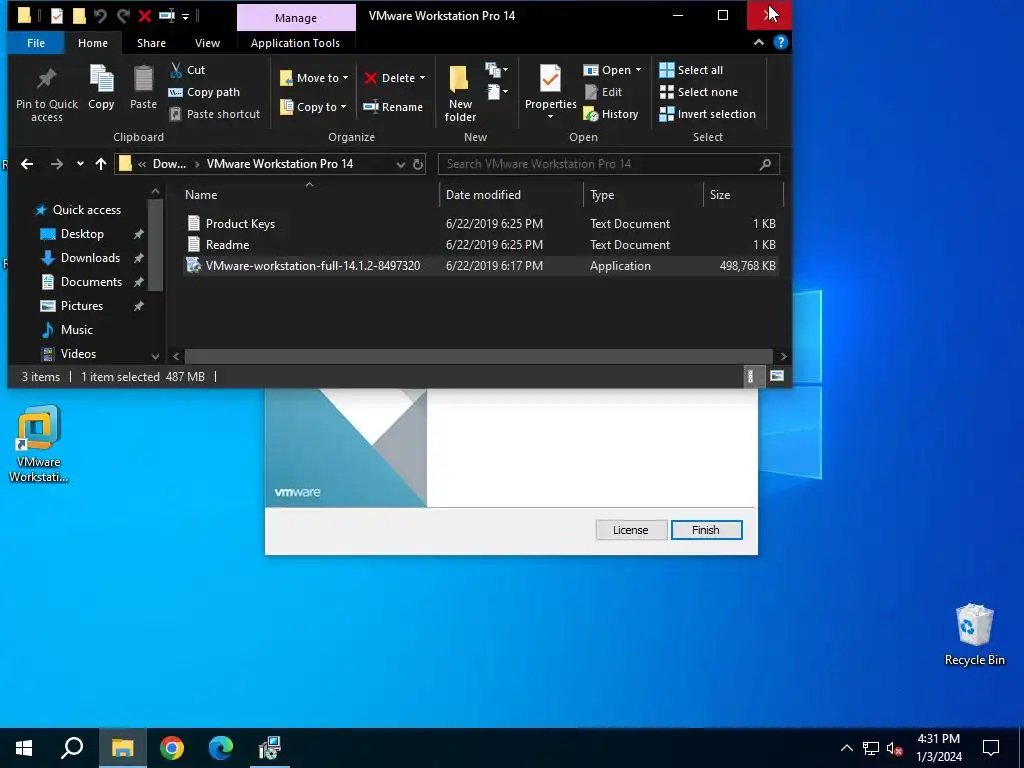Open VMware Workstation desktop shortcut
Image resolution: width=1024 pixels, height=768 pixels.
(x=39, y=444)
